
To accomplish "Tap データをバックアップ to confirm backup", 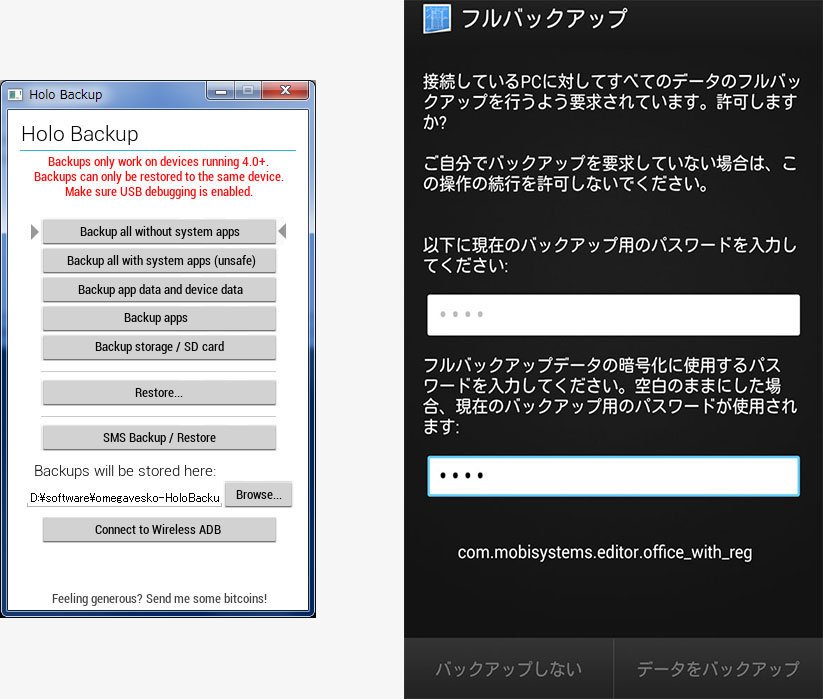I will (718, 669).
